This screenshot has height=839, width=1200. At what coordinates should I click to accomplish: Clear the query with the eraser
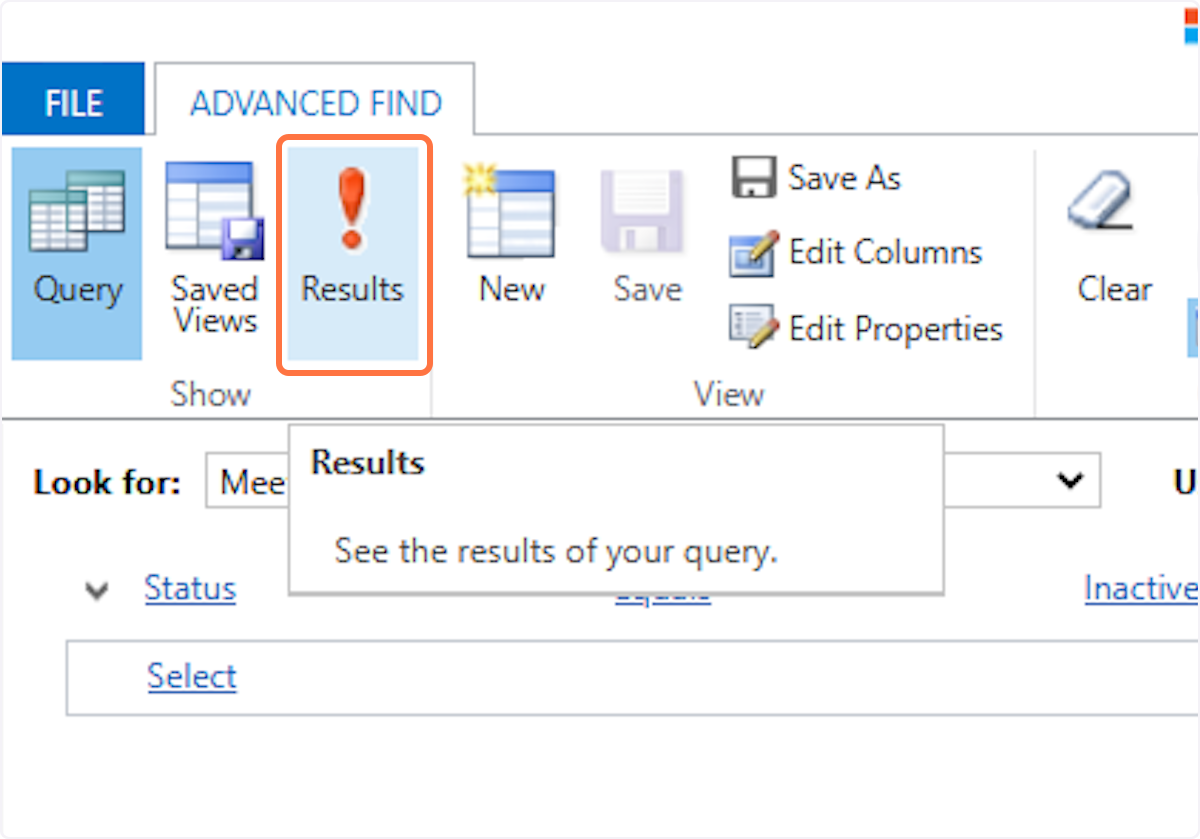(1114, 240)
